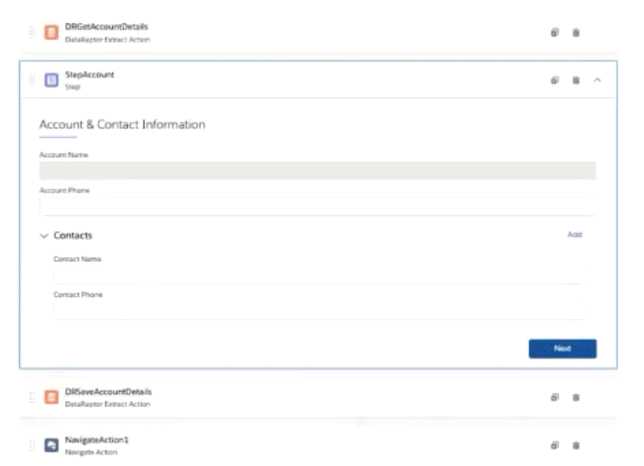Screen dimensions: 644x466
Task: Select the NavigateAction1 navigate action icon
Action: (51, 445)
